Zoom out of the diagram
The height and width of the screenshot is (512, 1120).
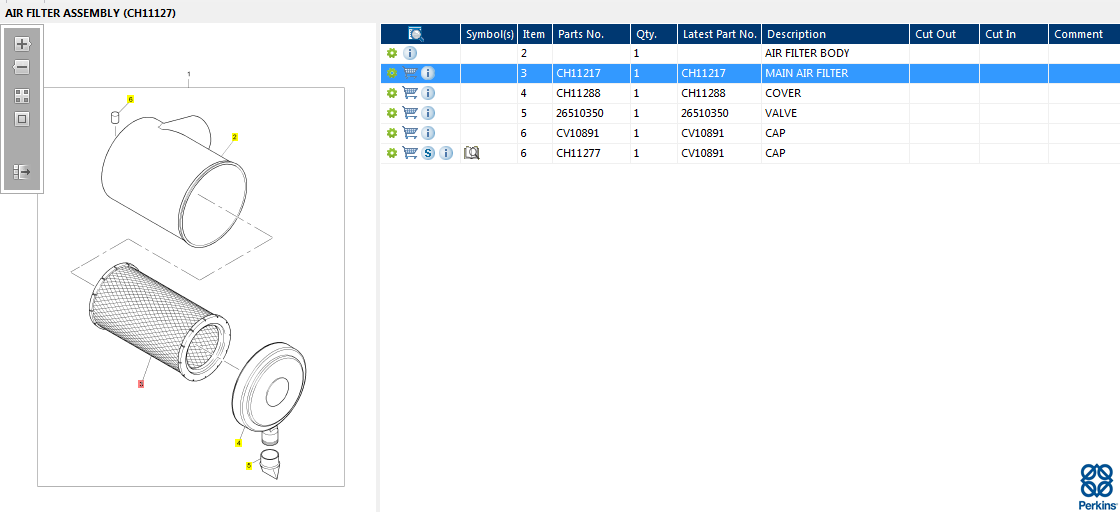click(x=22, y=68)
